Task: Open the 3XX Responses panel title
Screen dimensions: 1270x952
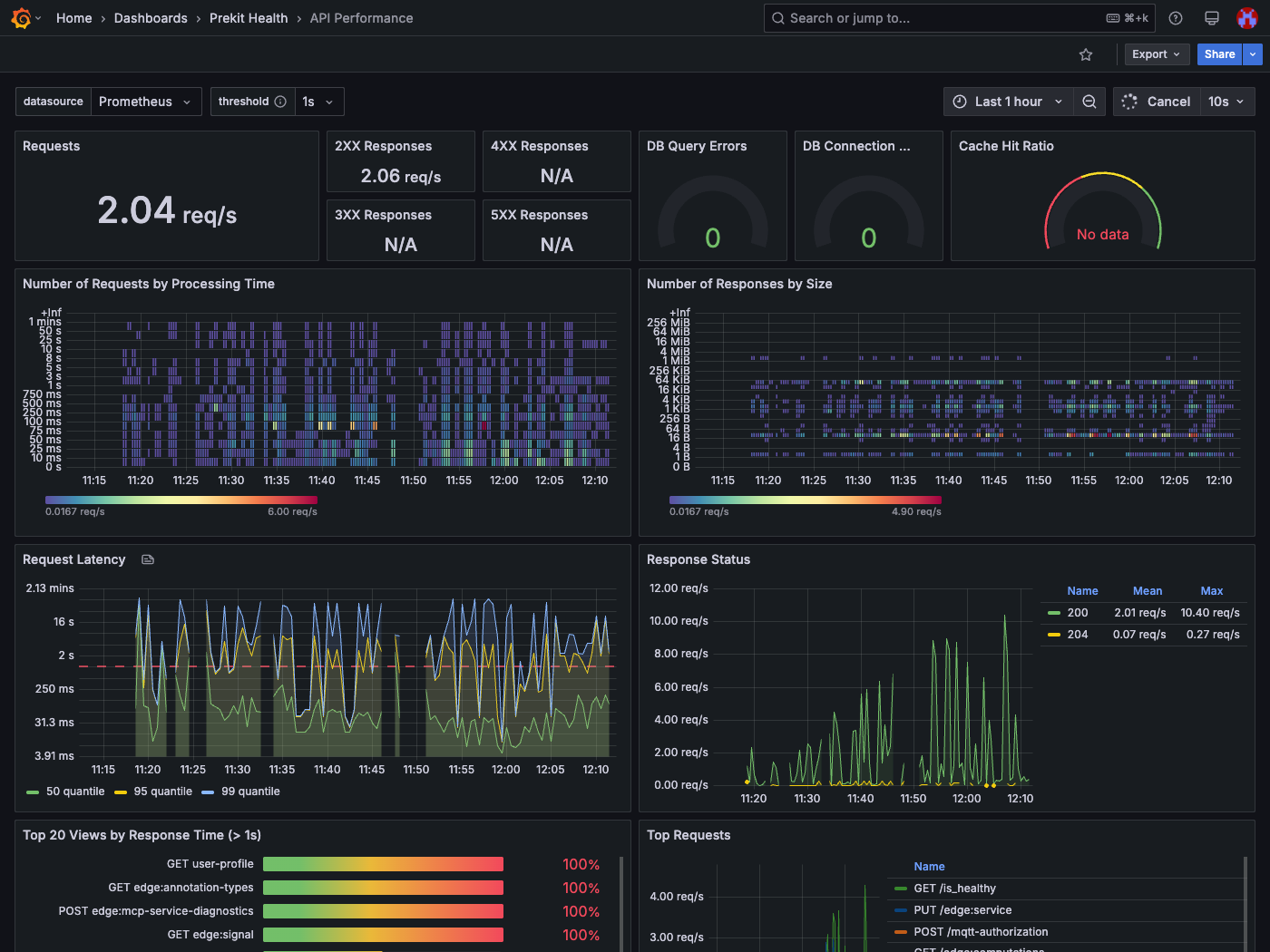Action: [x=383, y=215]
